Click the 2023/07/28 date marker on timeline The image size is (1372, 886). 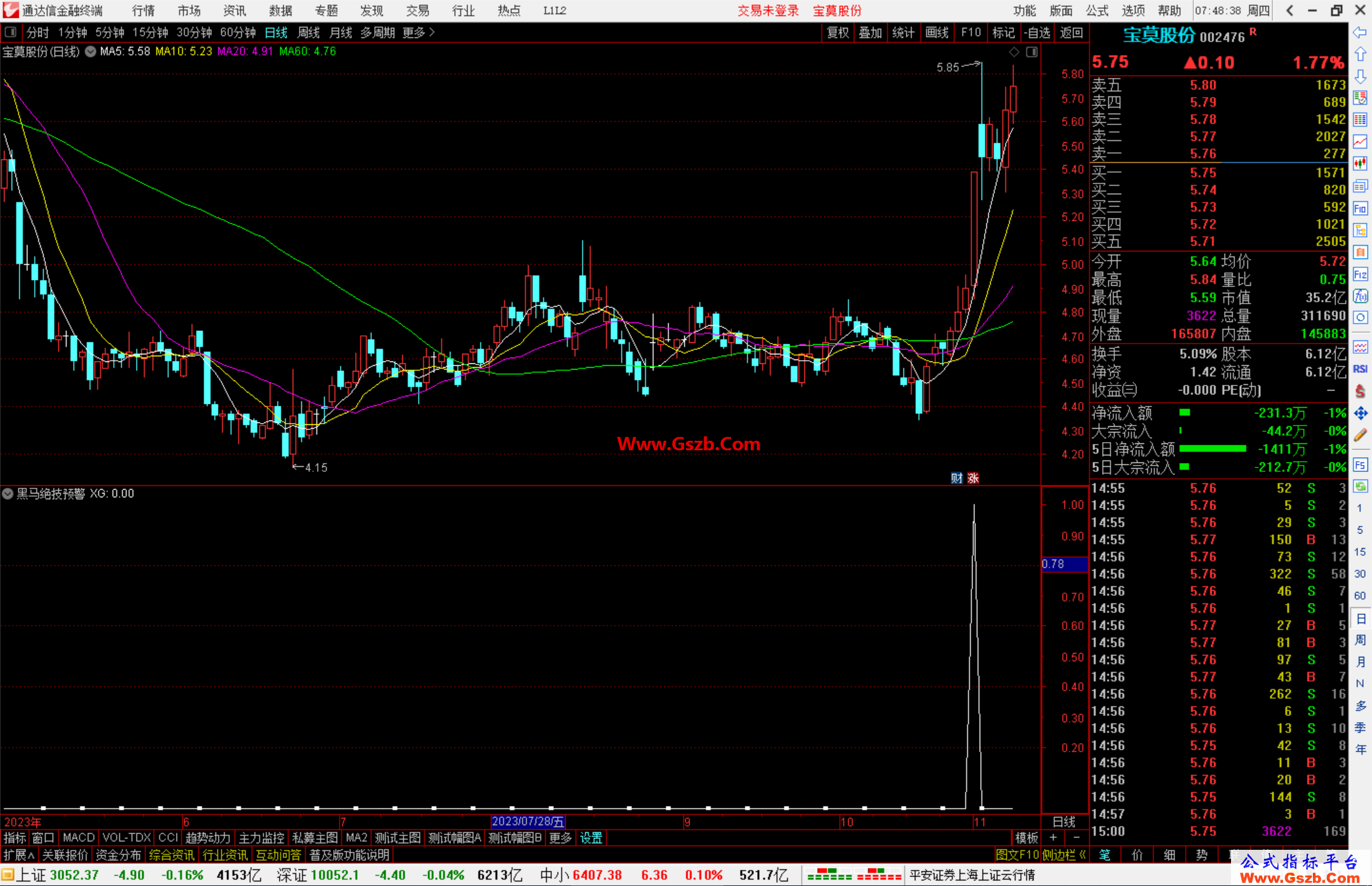528,822
